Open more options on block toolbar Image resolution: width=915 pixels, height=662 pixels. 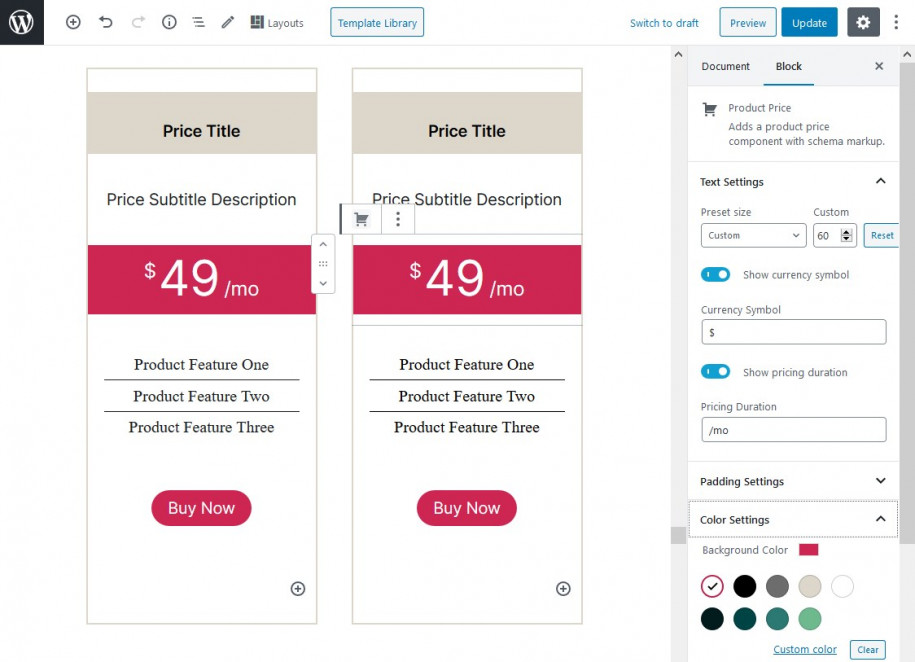398,219
